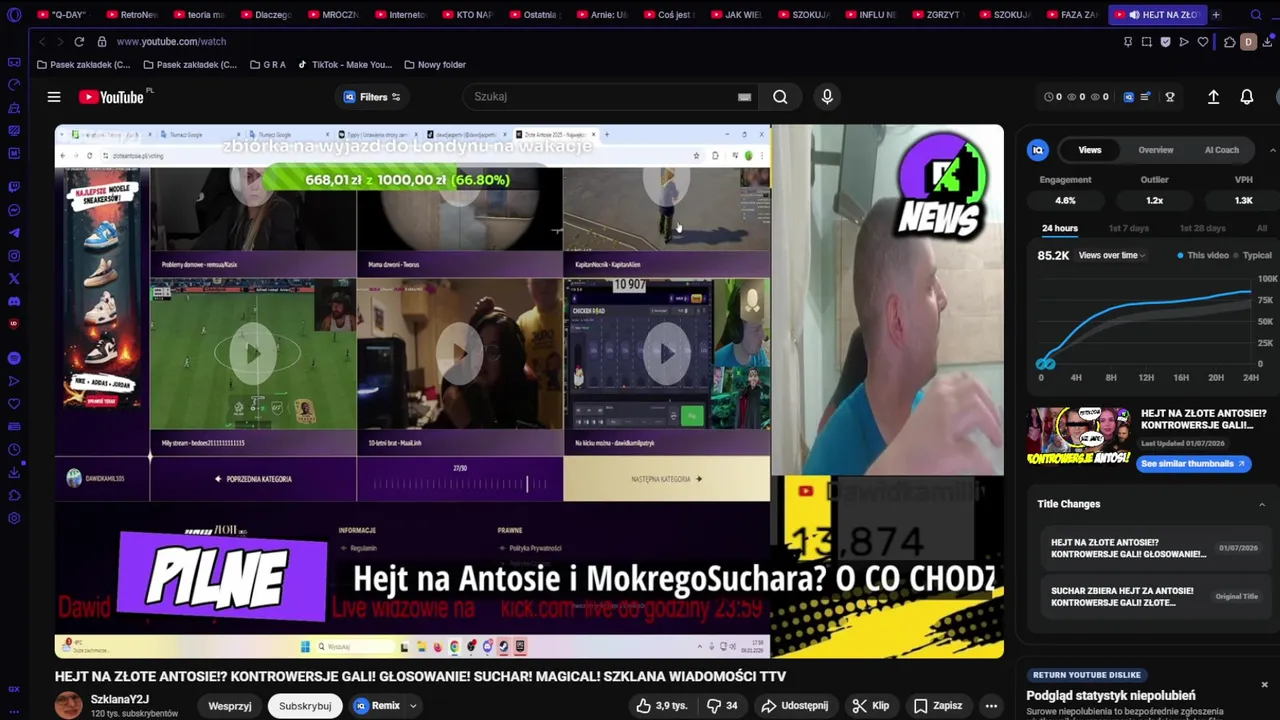
Task: Click Subskrybuj to subscribe to the channel
Action: tap(305, 706)
